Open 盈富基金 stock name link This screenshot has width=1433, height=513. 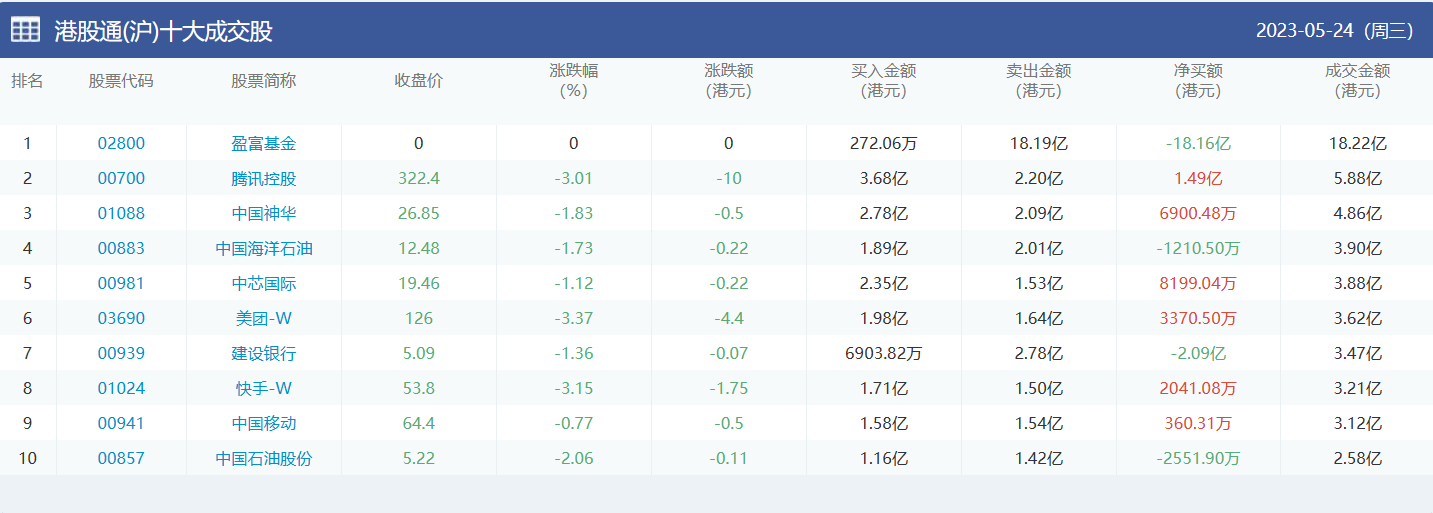click(x=264, y=144)
